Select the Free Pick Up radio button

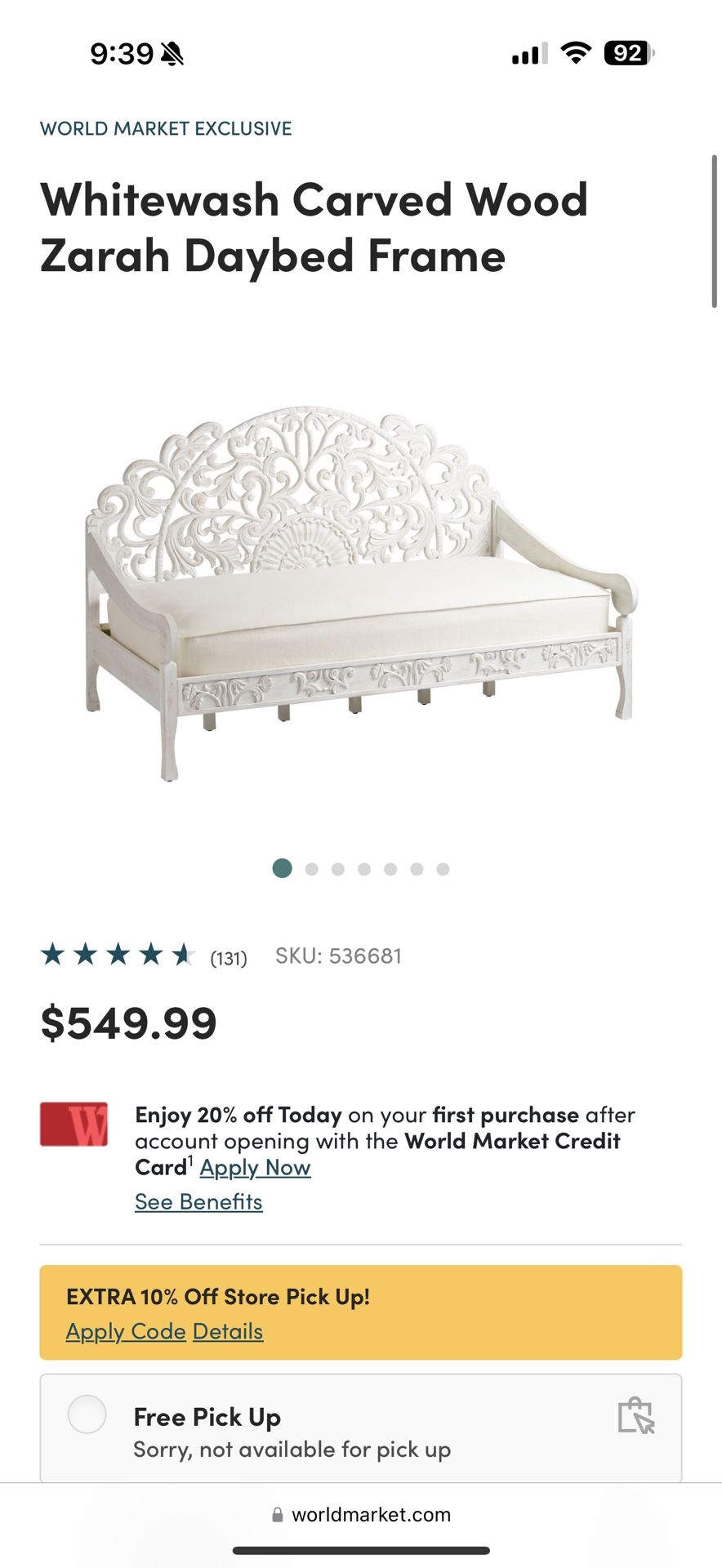(87, 1414)
